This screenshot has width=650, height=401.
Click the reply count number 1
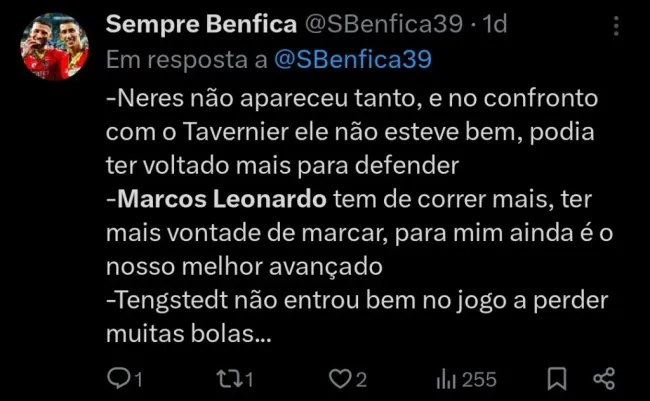(x=139, y=379)
